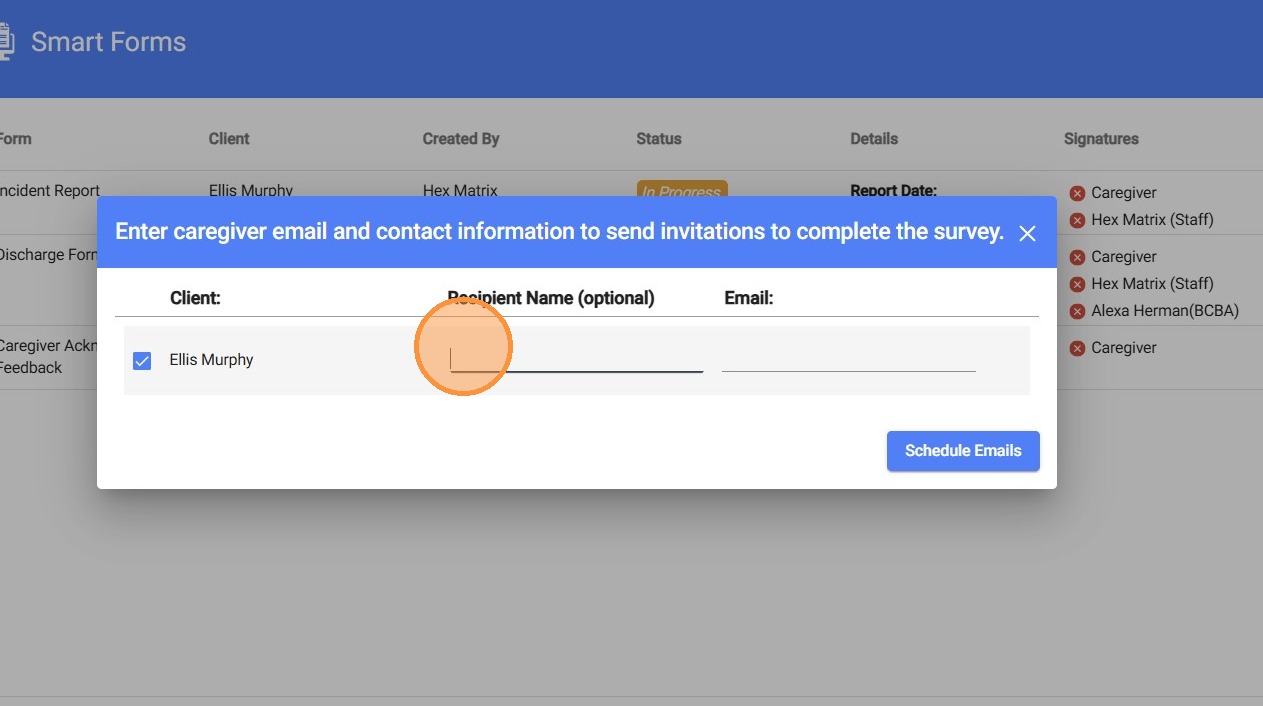Click red X beside the bottom row's Caregiver signature
This screenshot has width=1263, height=706.
[x=1077, y=348]
